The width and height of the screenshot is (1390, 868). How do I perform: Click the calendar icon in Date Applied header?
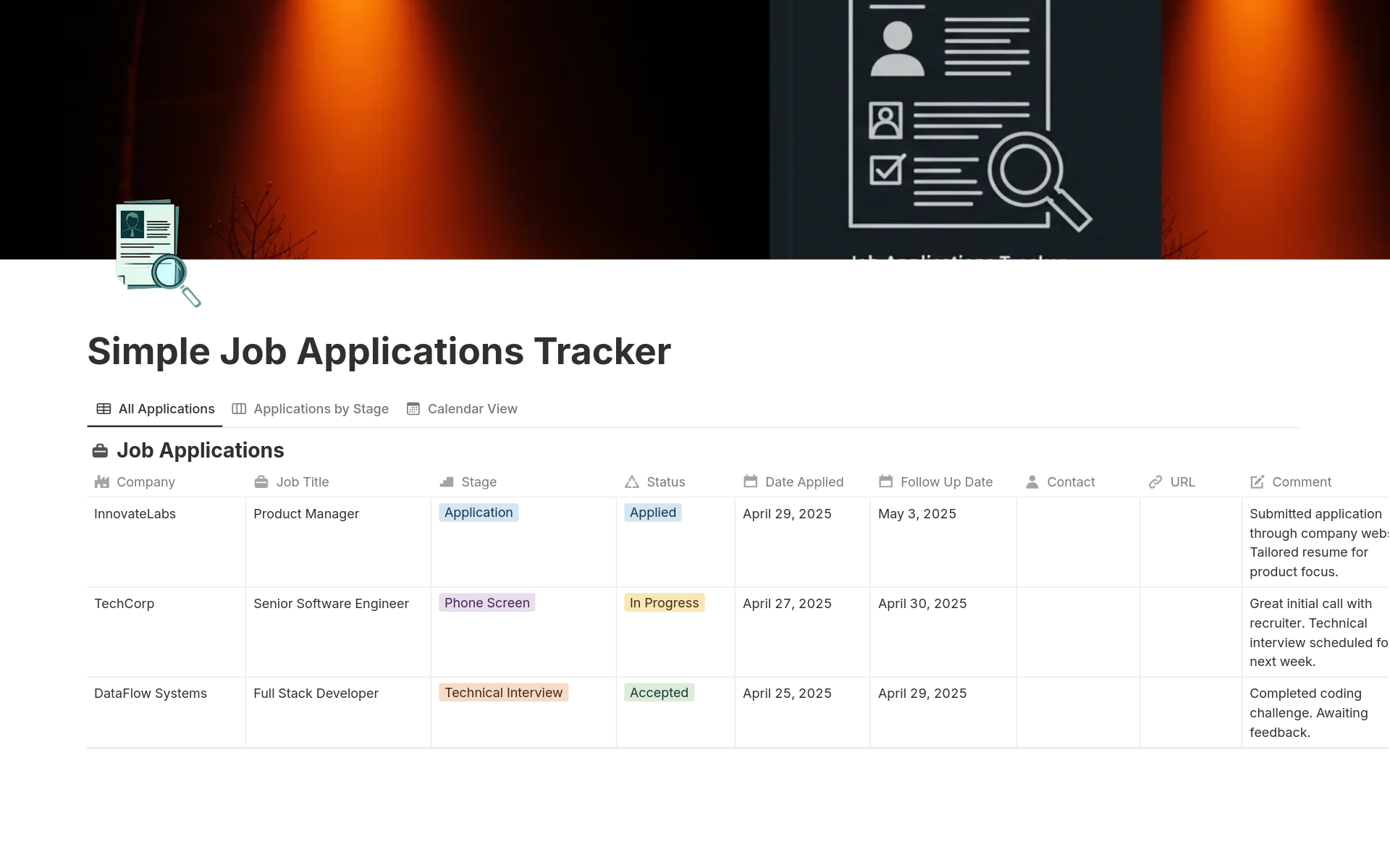click(751, 481)
